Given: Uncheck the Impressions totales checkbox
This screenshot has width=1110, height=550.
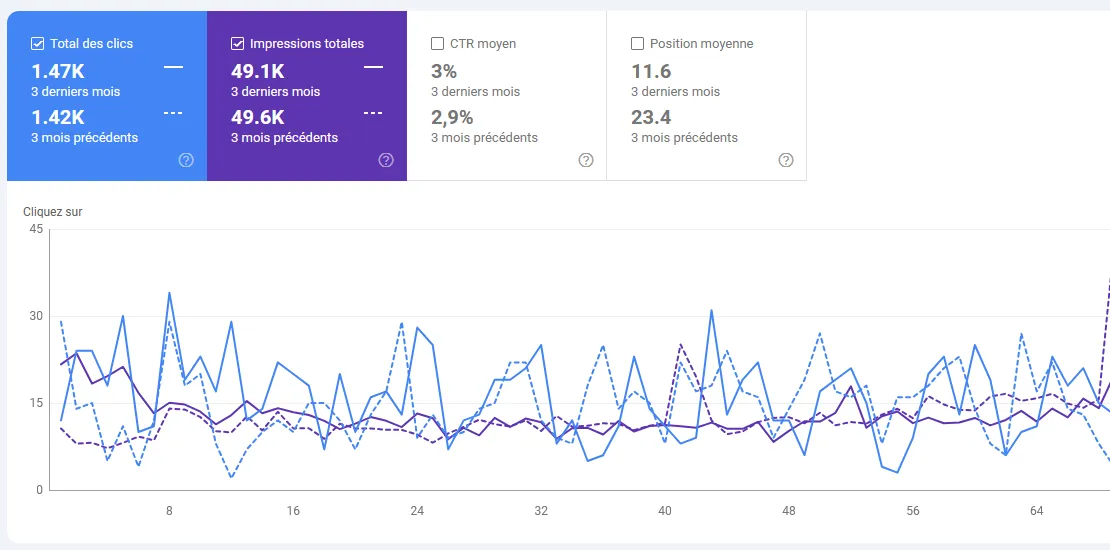Looking at the screenshot, I should (238, 44).
